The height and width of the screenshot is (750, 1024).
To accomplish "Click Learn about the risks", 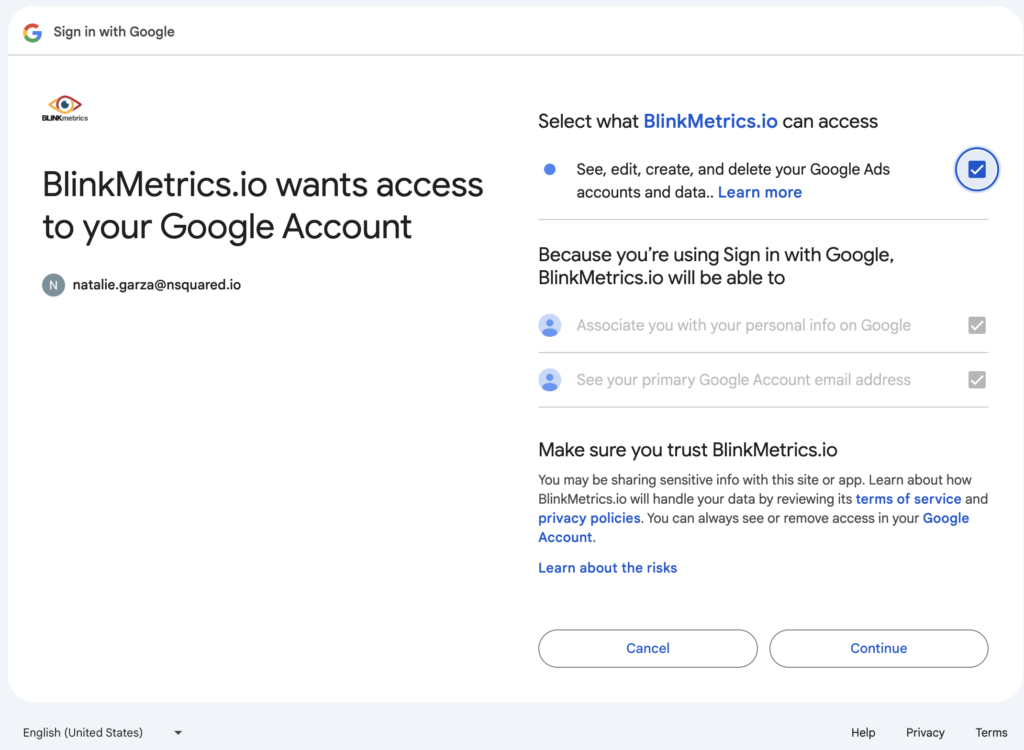I will click(607, 567).
